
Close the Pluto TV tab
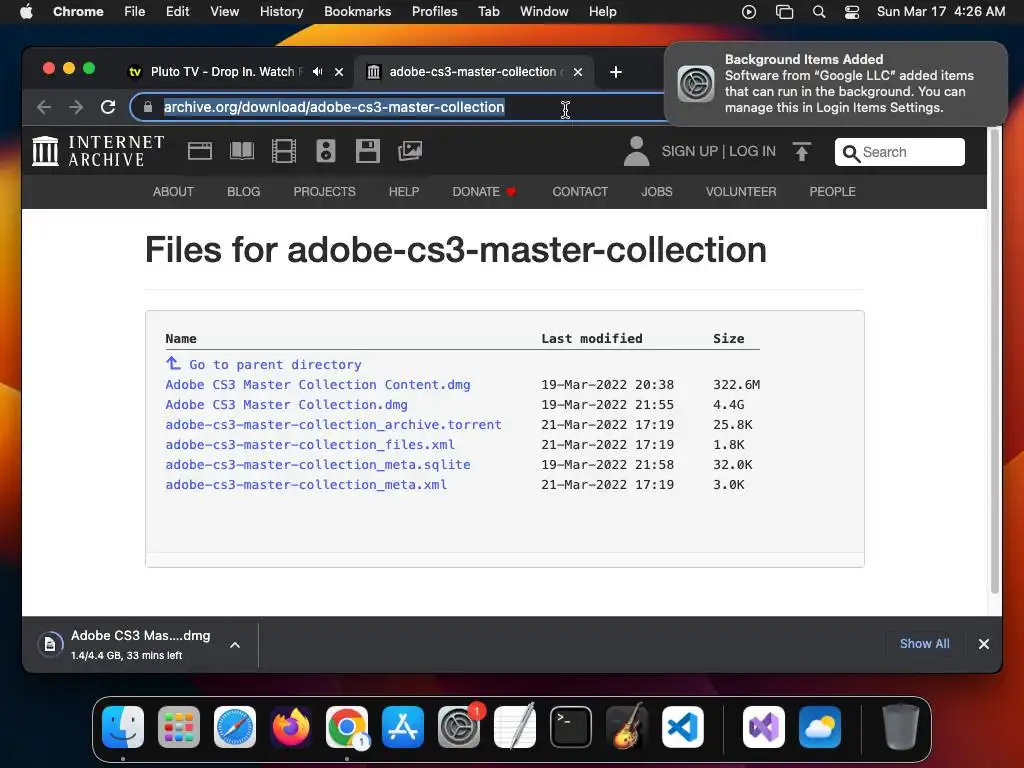coord(339,72)
